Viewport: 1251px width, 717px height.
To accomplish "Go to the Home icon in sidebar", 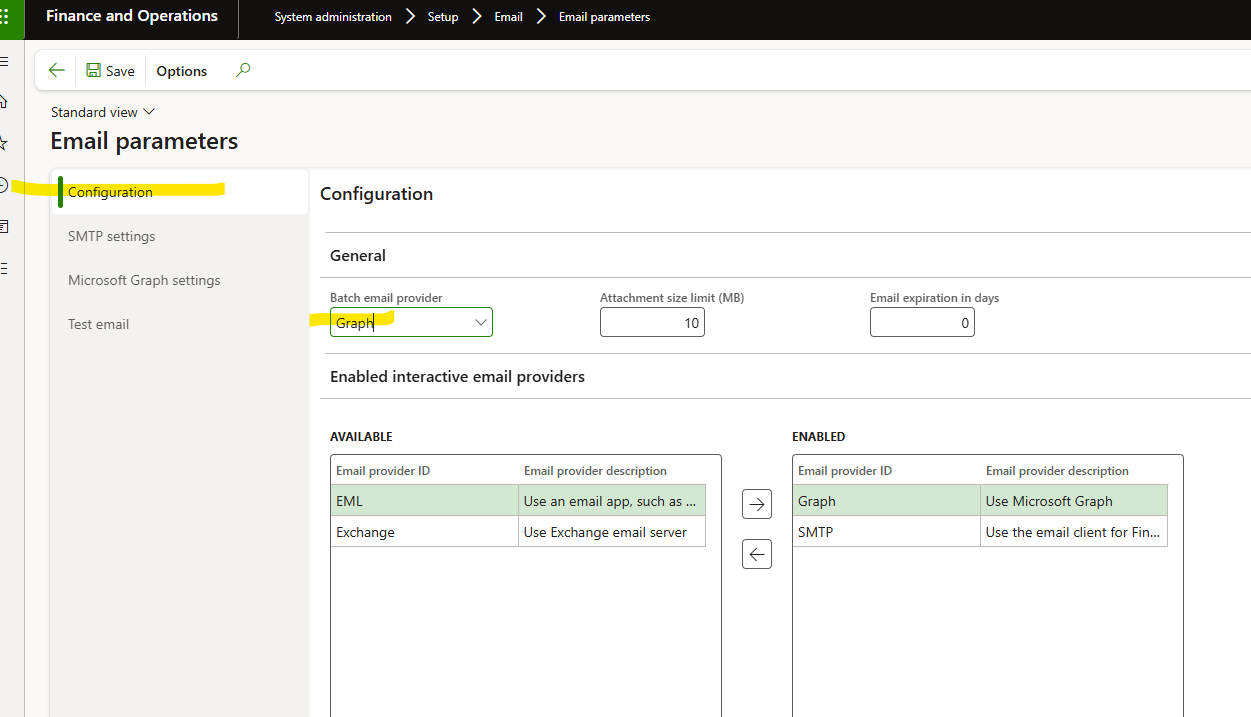I will pos(4,101).
